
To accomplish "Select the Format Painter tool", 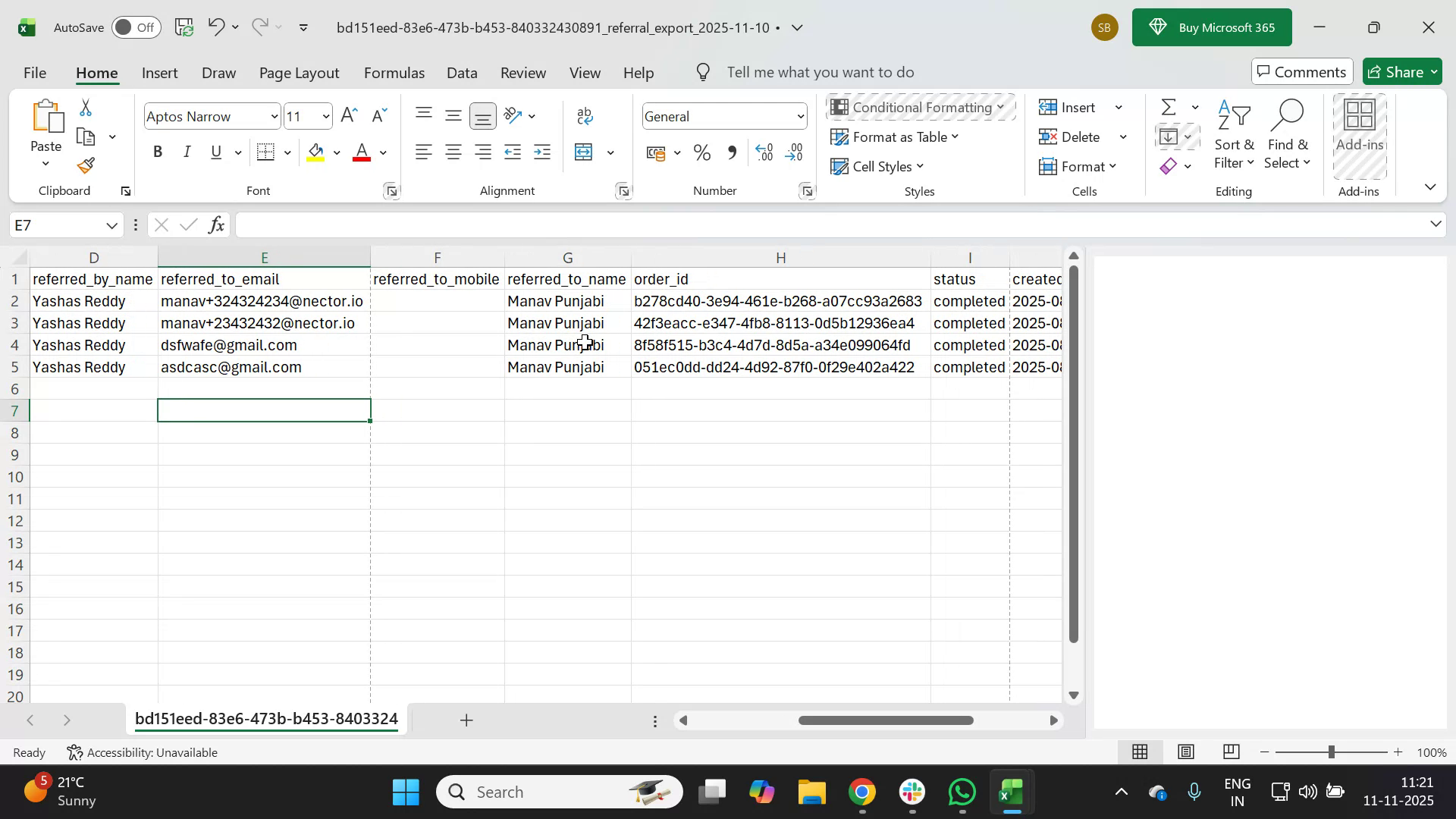I will [85, 165].
